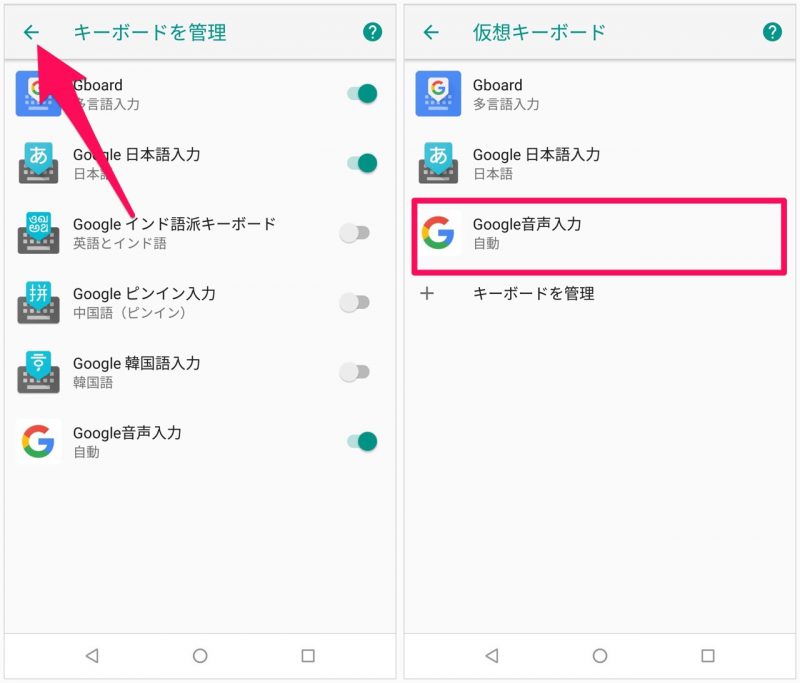Enable Google インド語派キーボード switch
The height and width of the screenshot is (683, 800).
click(x=355, y=233)
